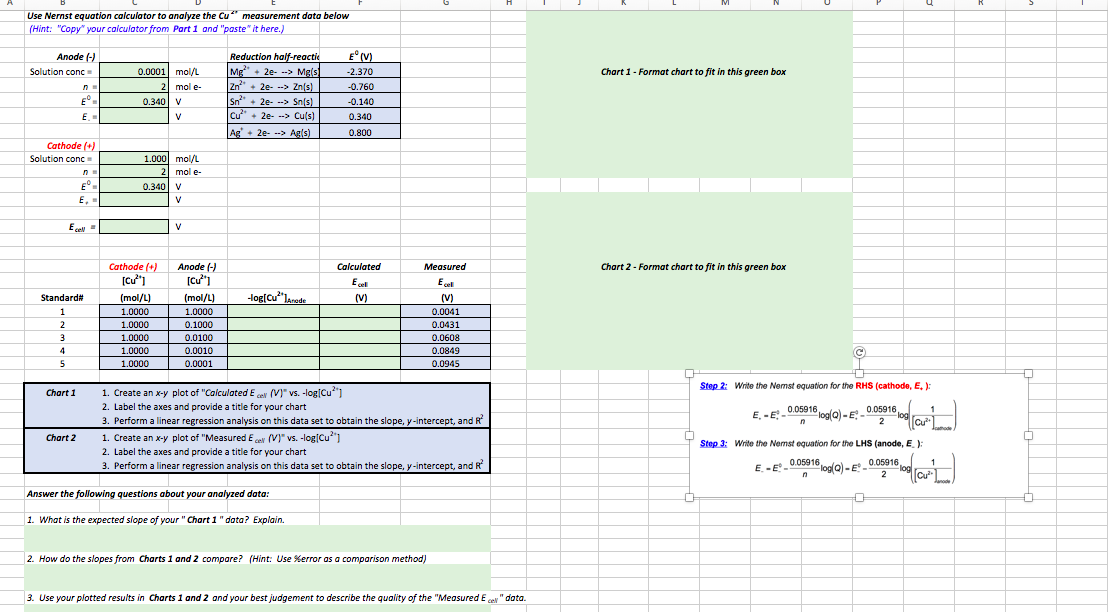Click the red Cathode (+) section heading
Viewport: 1108px width, 612px height.
click(x=71, y=146)
